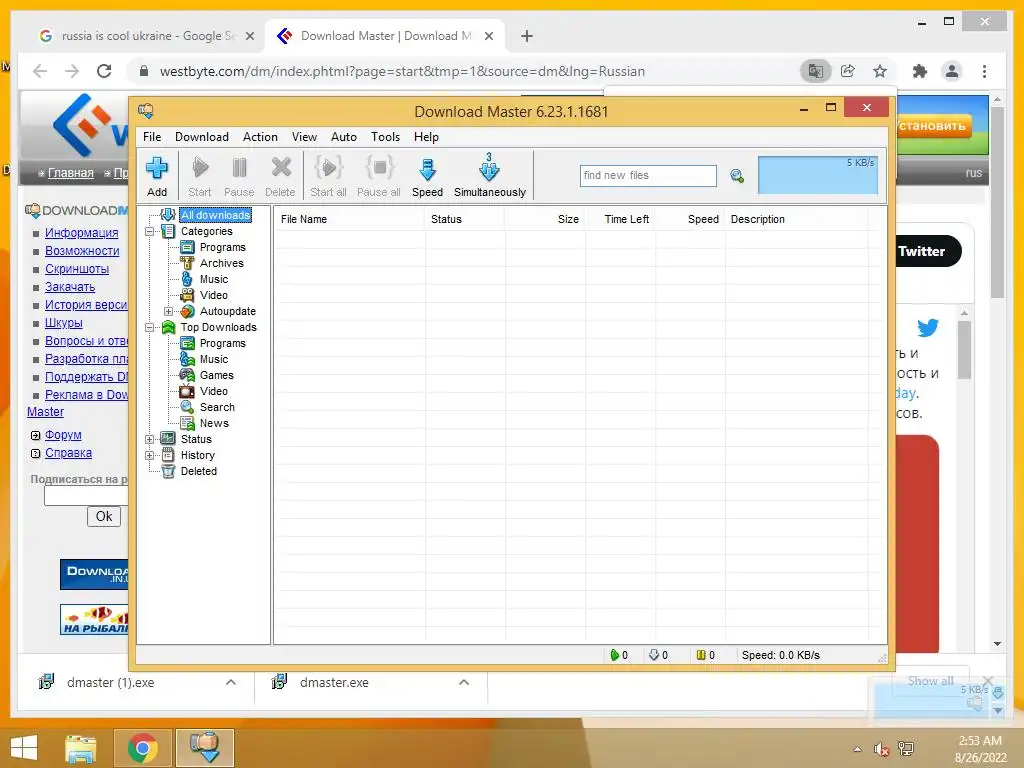Collapse the Top Downloads tree node
The image size is (1024, 768).
coord(150,327)
